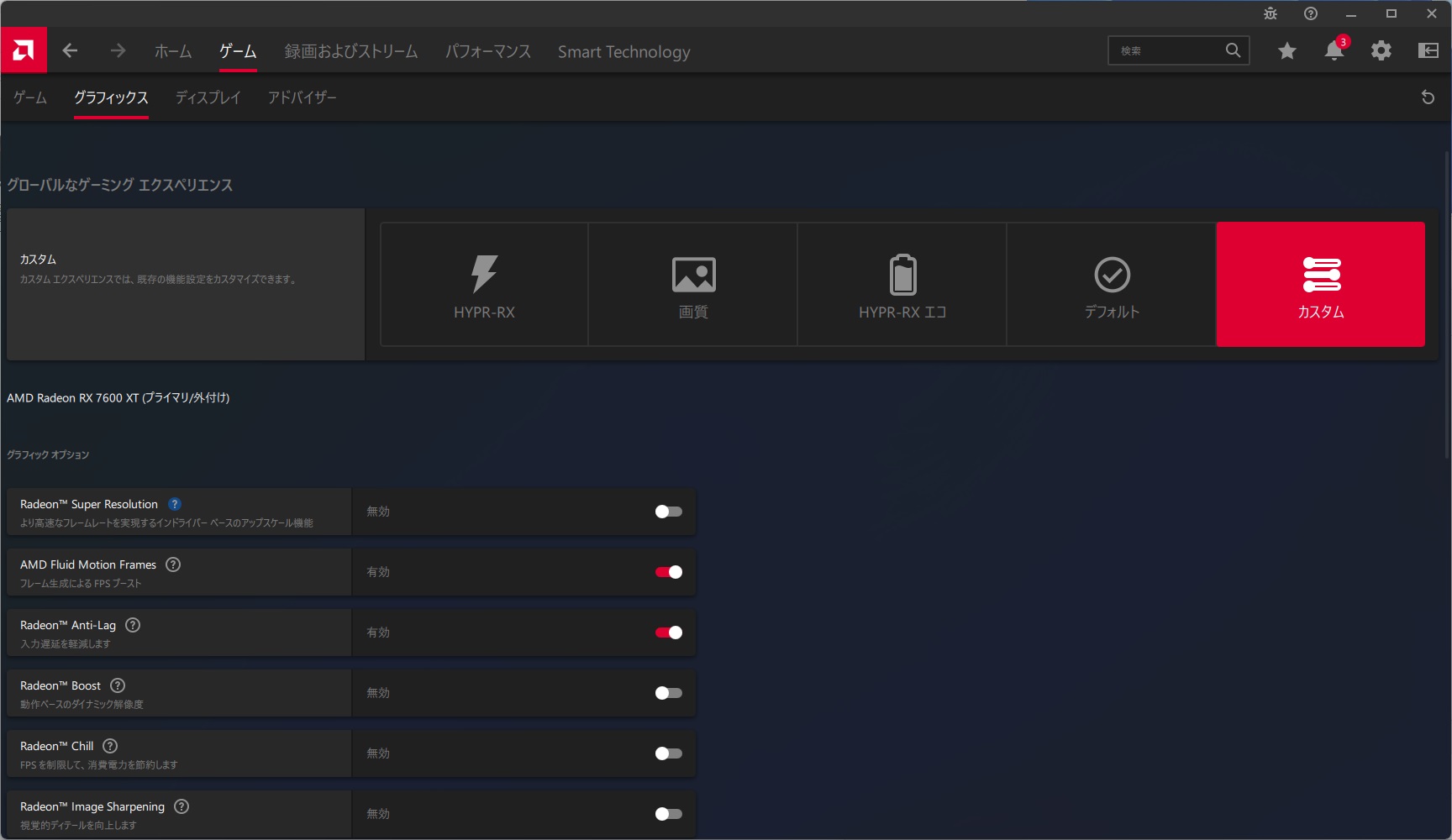Enable Radeon Super Resolution toggle

point(669,512)
